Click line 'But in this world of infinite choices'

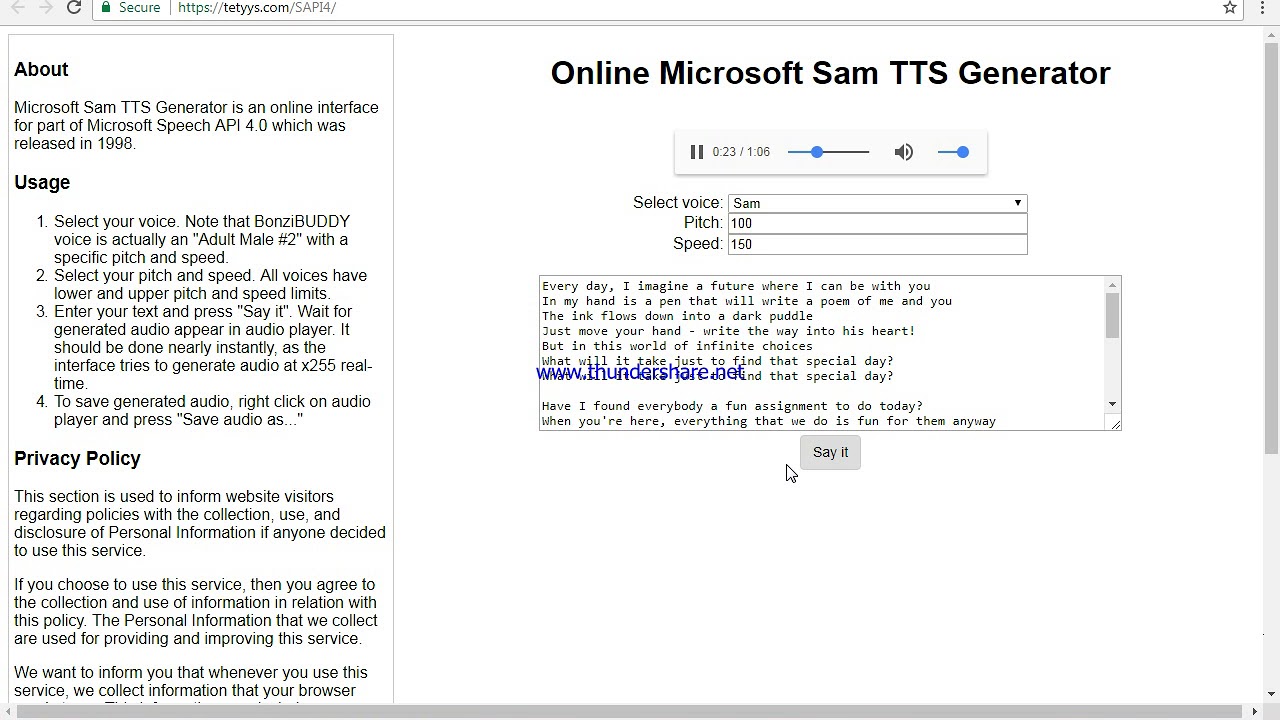677,346
